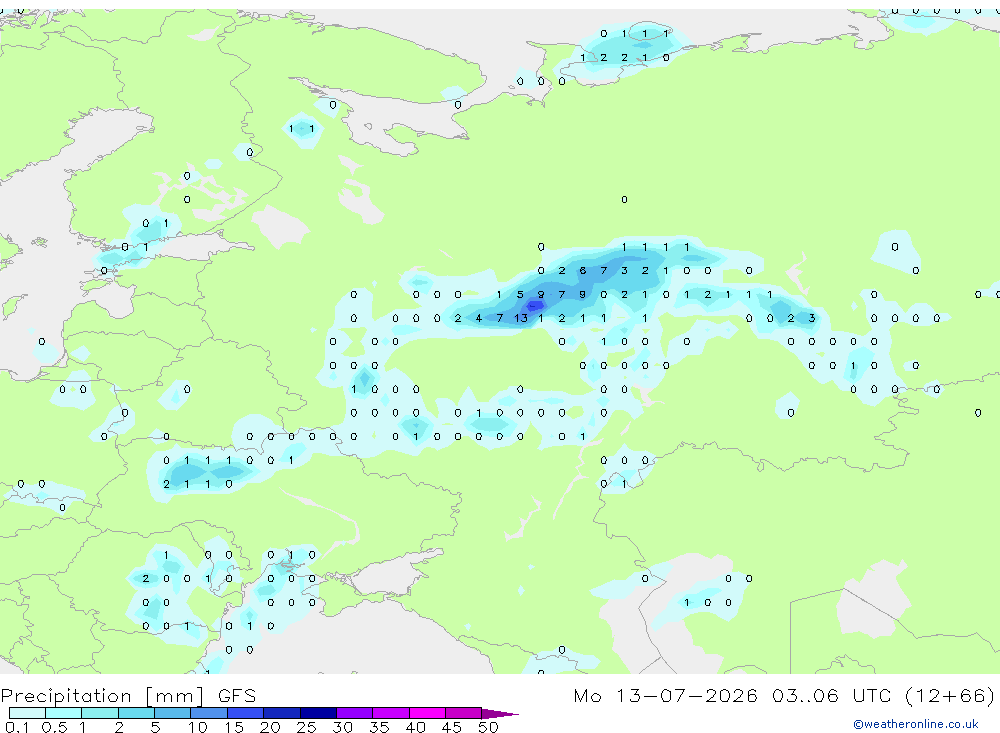Viewport: 1000px width, 733px height.
Task: Click the '45' legend scale label
Action: pos(452,727)
